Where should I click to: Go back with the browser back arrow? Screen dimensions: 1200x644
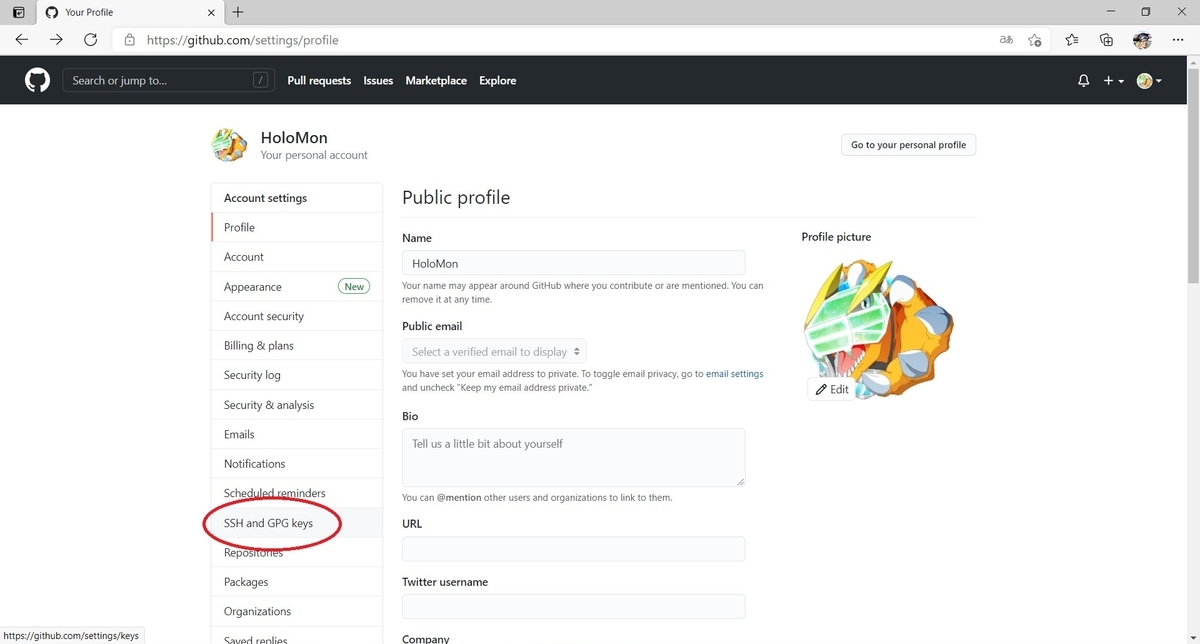[22, 40]
